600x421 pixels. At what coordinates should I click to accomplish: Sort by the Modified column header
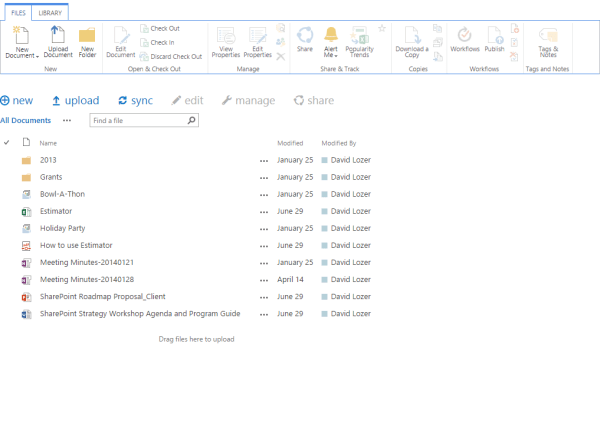point(290,143)
